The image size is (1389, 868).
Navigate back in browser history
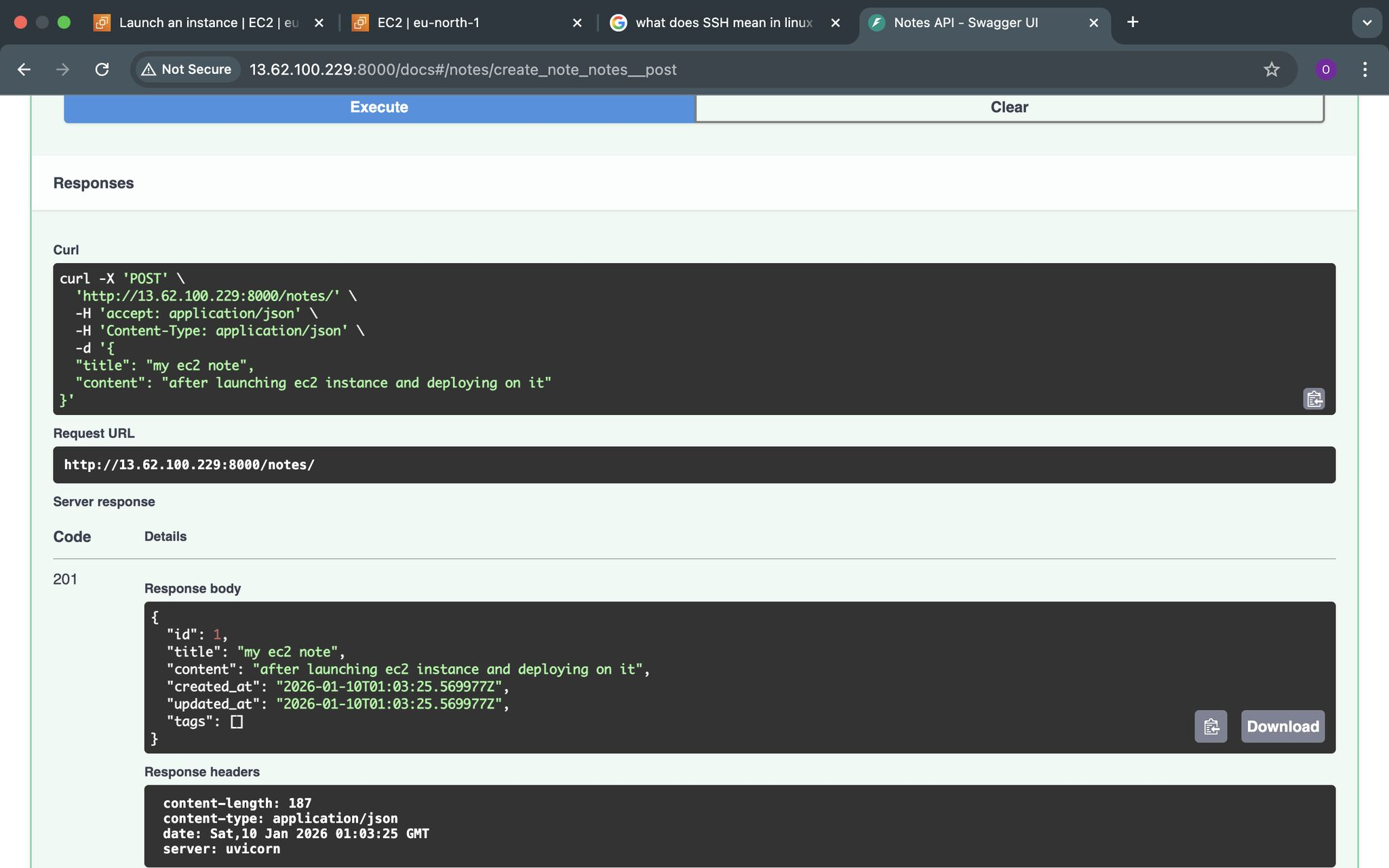[x=24, y=69]
